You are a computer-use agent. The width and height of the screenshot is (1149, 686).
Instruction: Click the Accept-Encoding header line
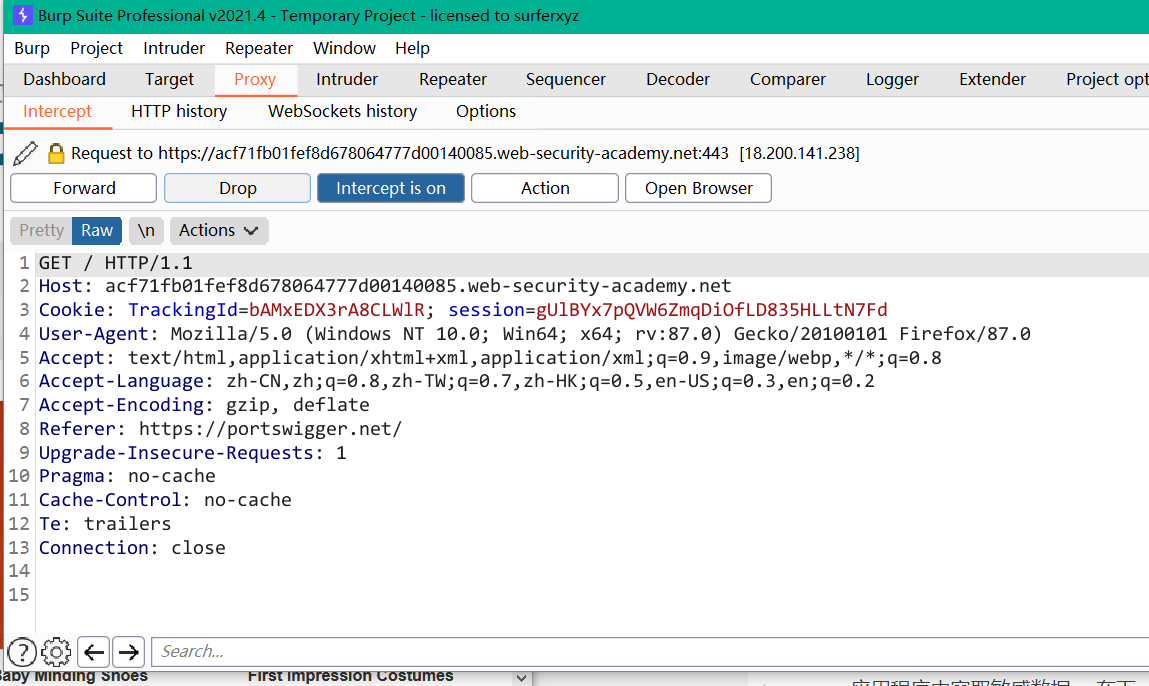click(204, 405)
